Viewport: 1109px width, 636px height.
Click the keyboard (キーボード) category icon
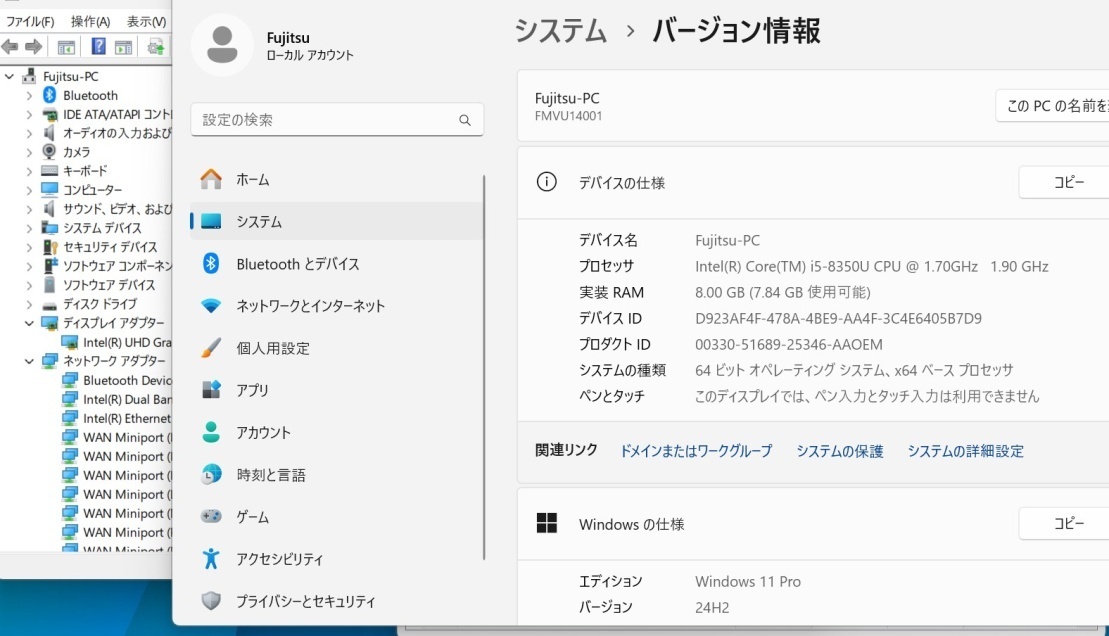pyautogui.click(x=50, y=170)
